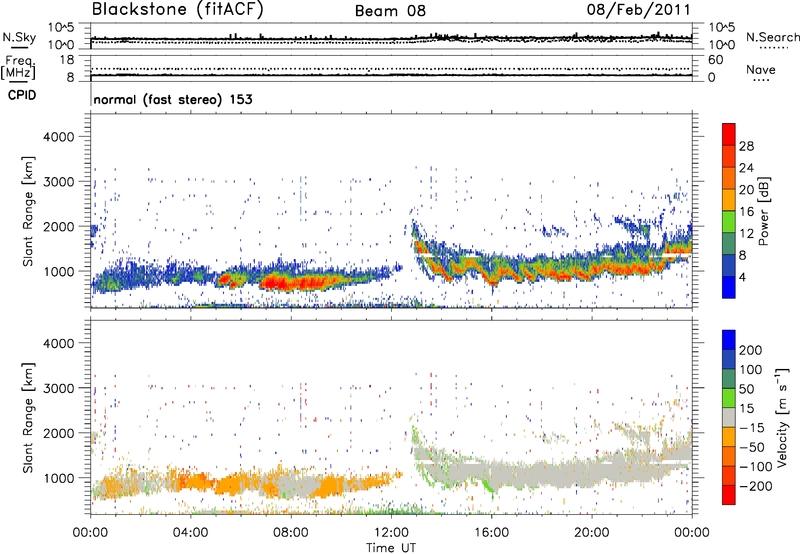Select the '3000' tick on power panel
Image resolution: width=800 pixels, height=554 pixels.
(x=58, y=182)
